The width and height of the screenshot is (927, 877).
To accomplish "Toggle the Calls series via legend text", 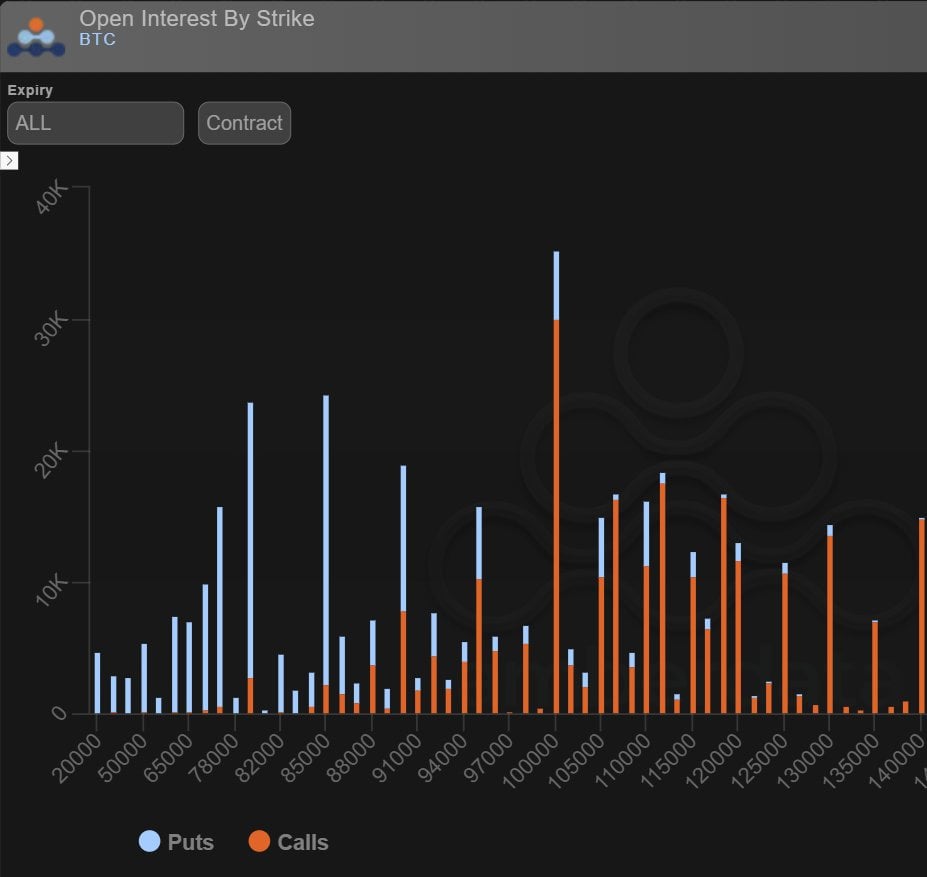I will pyautogui.click(x=302, y=842).
